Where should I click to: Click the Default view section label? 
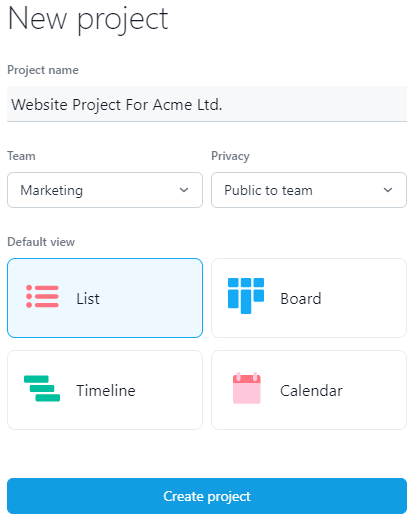click(41, 242)
